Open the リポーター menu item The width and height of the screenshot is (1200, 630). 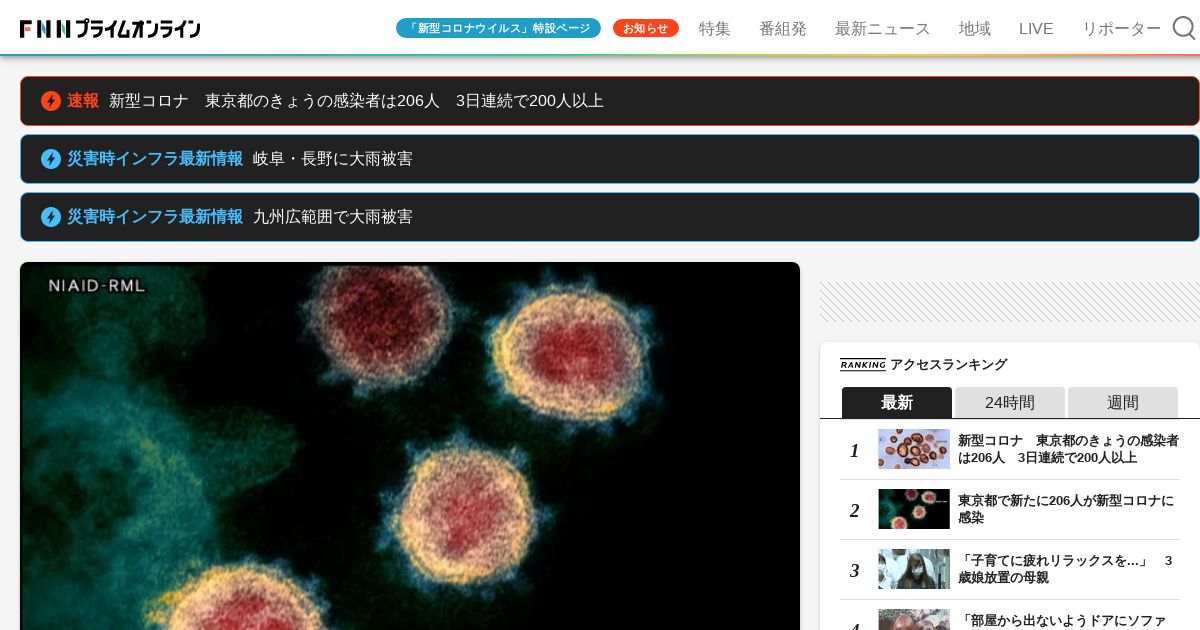1122,29
